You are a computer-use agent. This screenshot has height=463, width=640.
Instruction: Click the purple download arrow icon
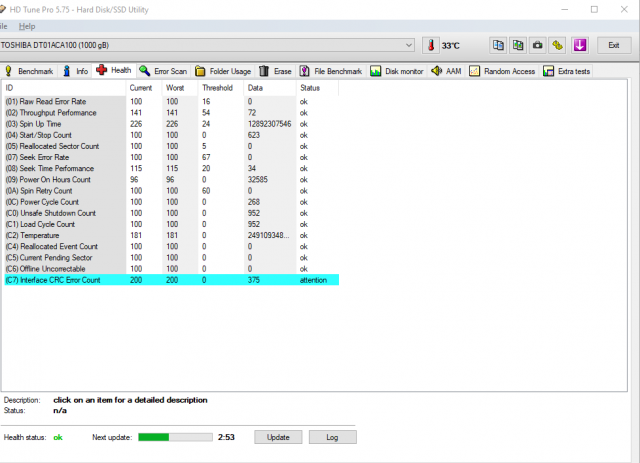tap(580, 45)
